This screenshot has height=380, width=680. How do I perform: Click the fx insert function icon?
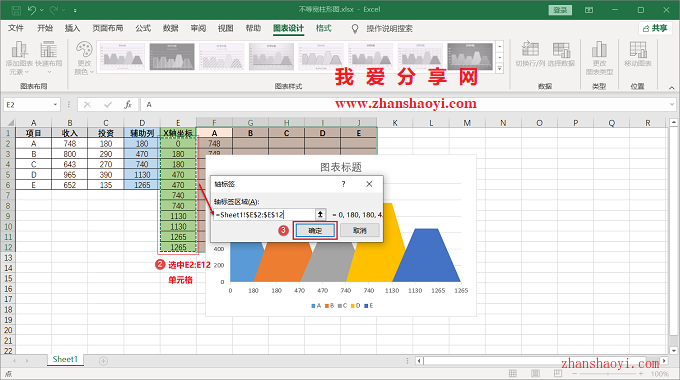(x=128, y=105)
